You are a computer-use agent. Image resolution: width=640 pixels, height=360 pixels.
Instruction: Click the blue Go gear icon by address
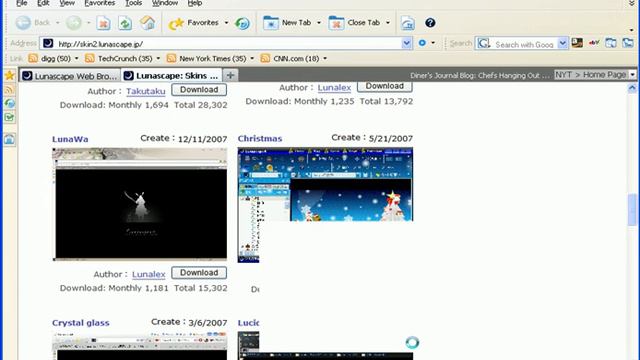pos(422,42)
